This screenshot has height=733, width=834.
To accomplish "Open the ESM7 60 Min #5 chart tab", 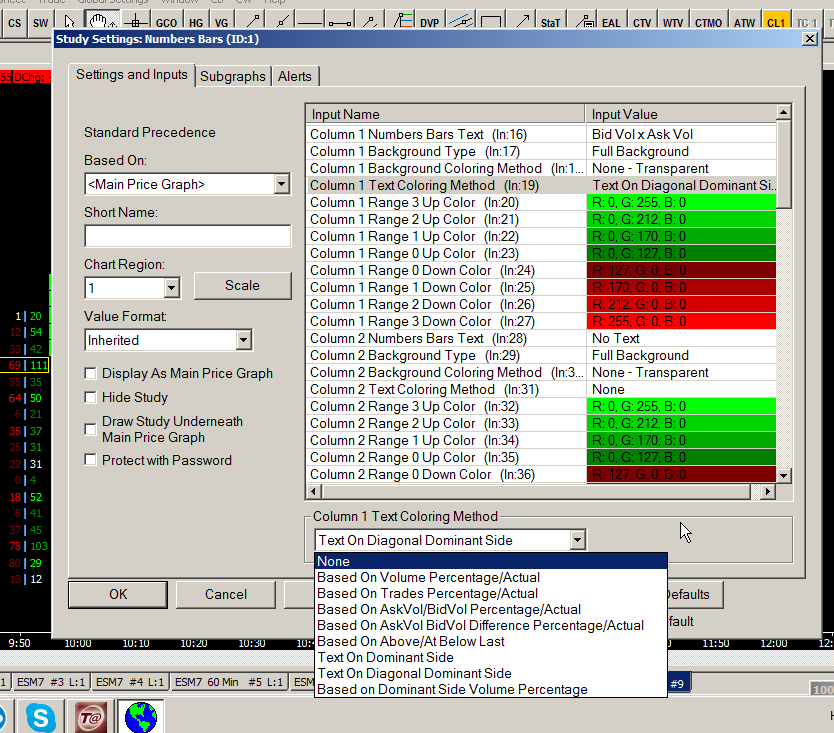I will [229, 681].
